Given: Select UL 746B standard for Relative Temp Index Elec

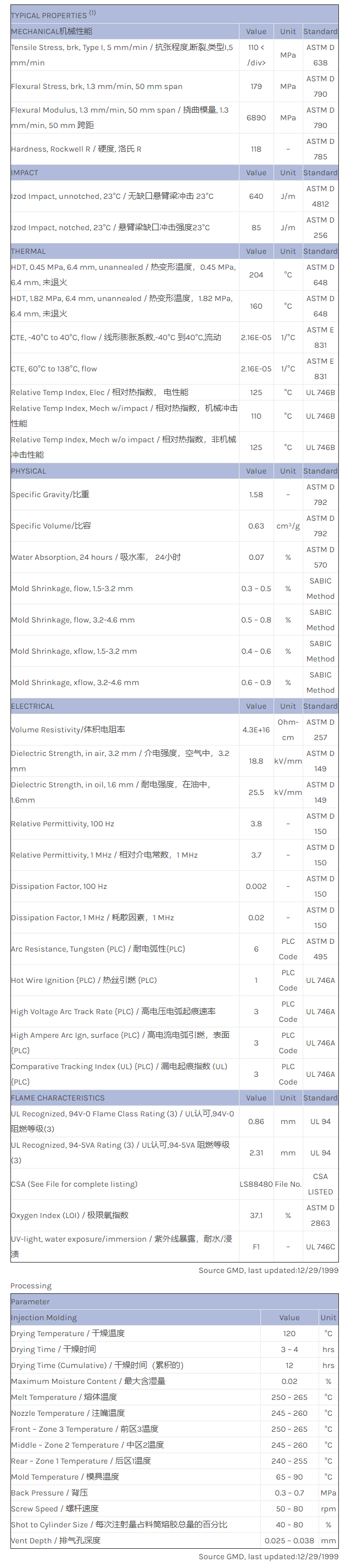Looking at the screenshot, I should [320, 393].
